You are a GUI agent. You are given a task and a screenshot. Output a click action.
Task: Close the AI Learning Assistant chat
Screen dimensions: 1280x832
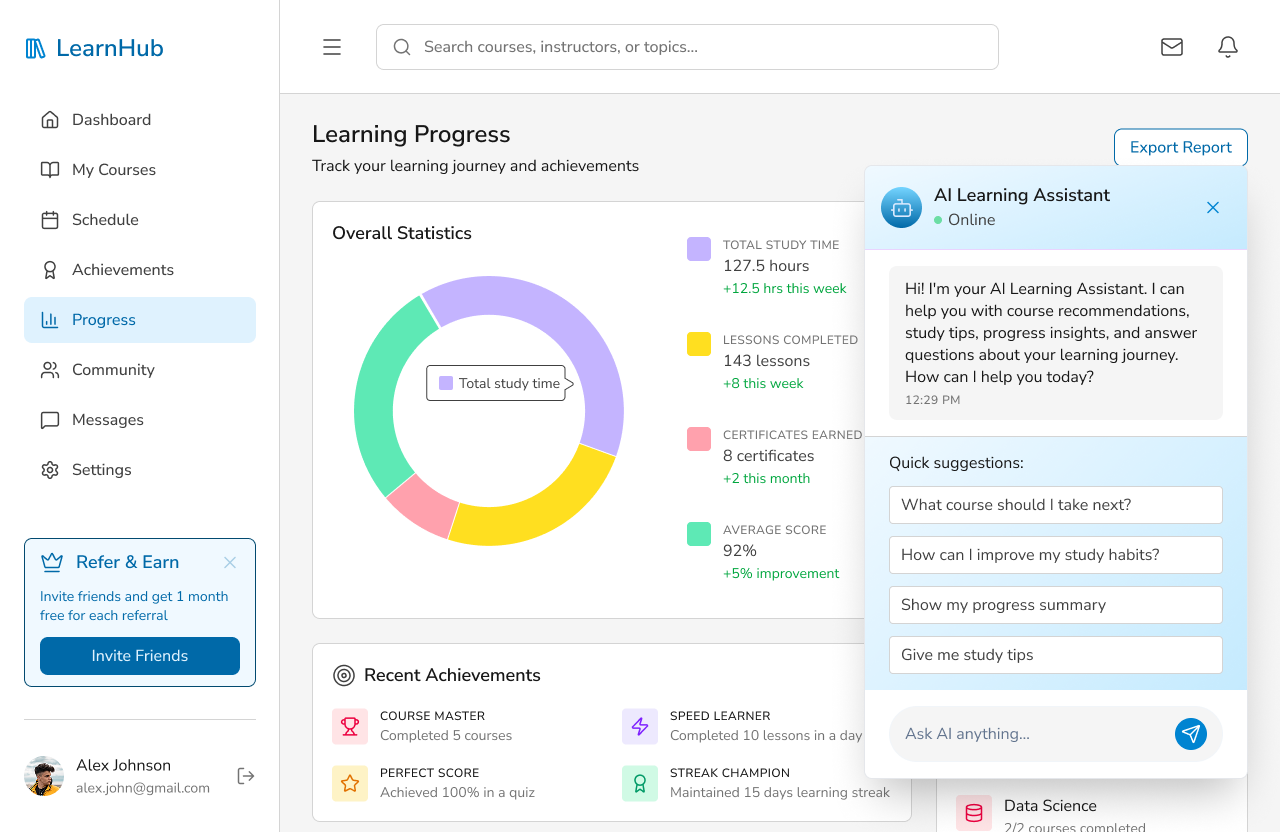tap(1213, 207)
